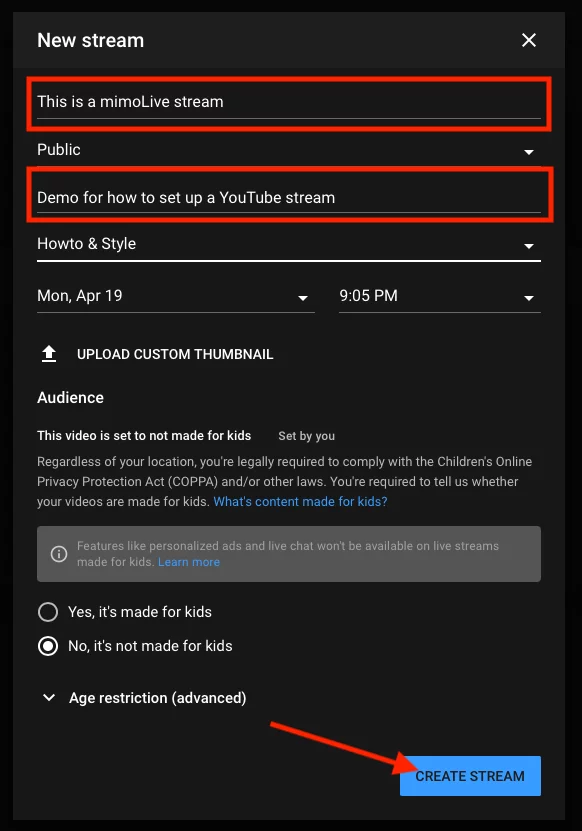The image size is (582, 831).
Task: Open the Howto & Style category dropdown
Action: pyautogui.click(x=289, y=244)
